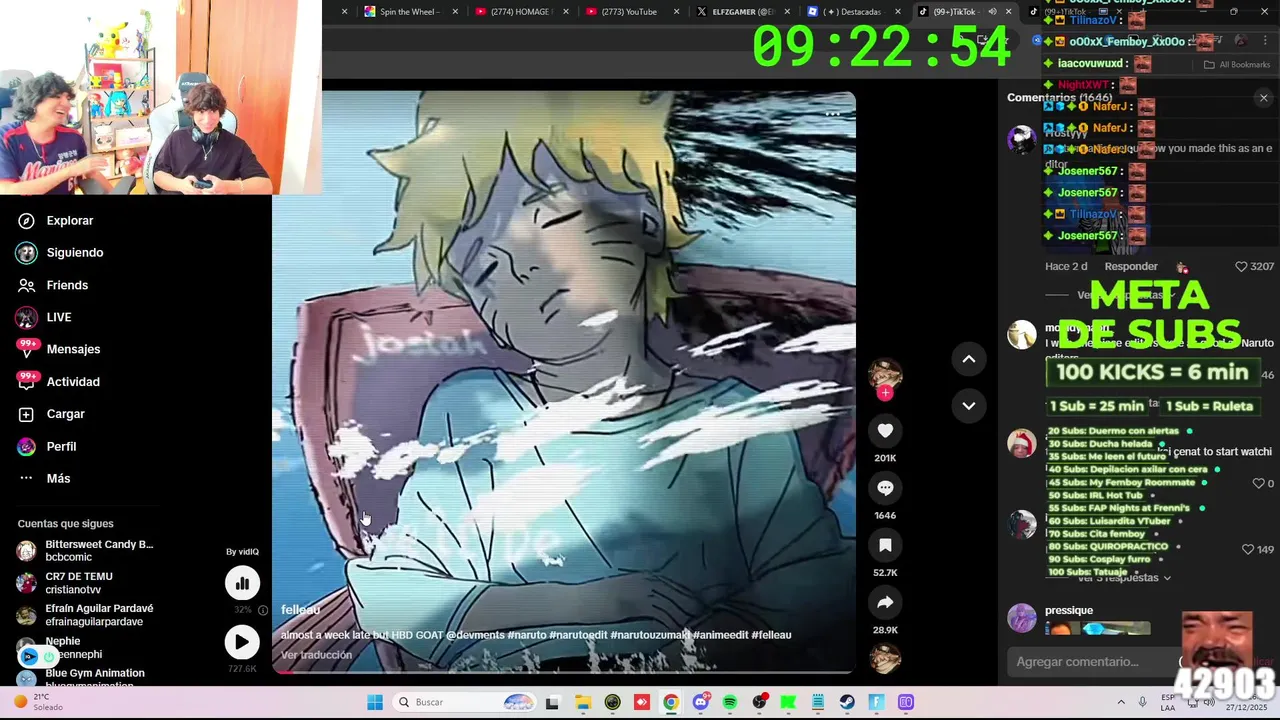
Task: Open Spotify from taskbar
Action: point(730,702)
